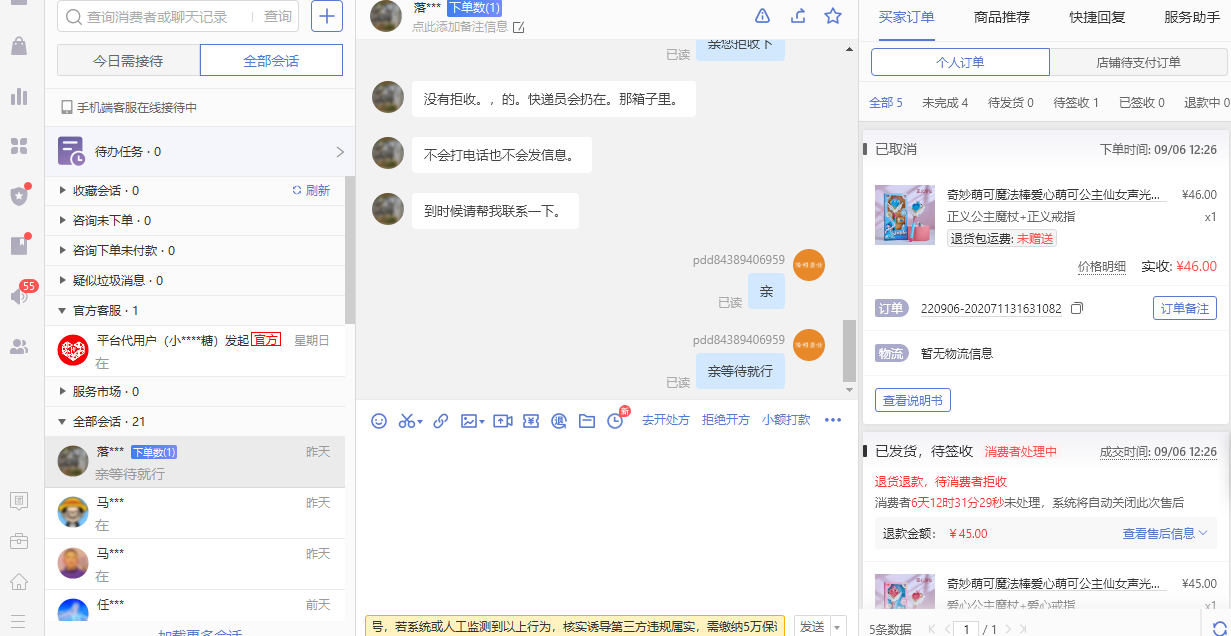Switch to 今日需接待 conversation filter

128,61
